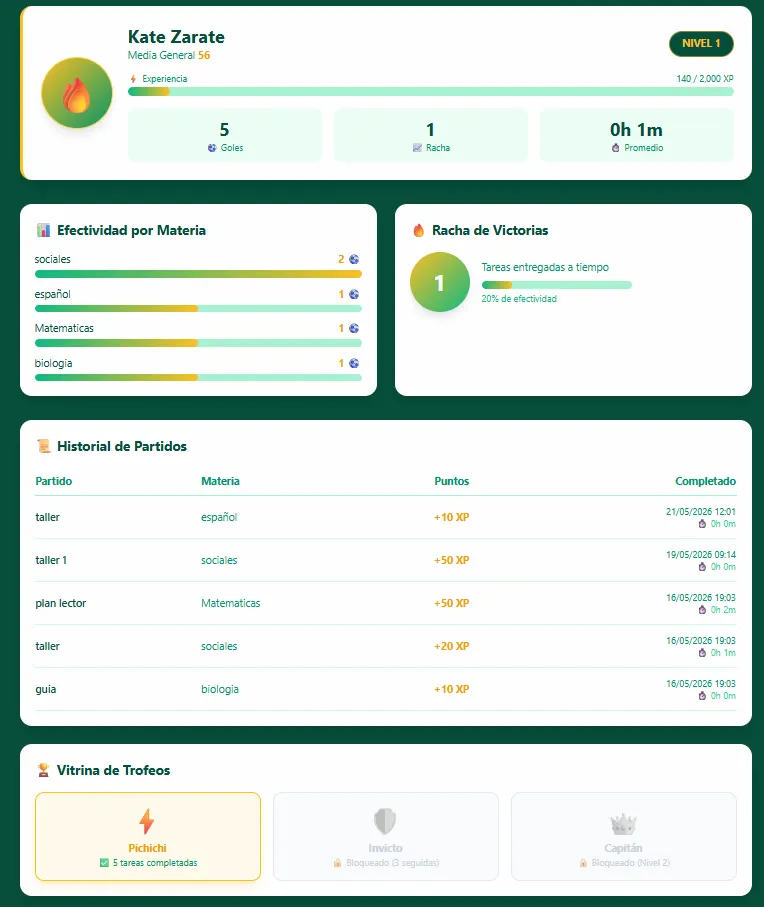The image size is (764, 907).
Task: Click the sociales effectiveness bar
Action: (198, 274)
